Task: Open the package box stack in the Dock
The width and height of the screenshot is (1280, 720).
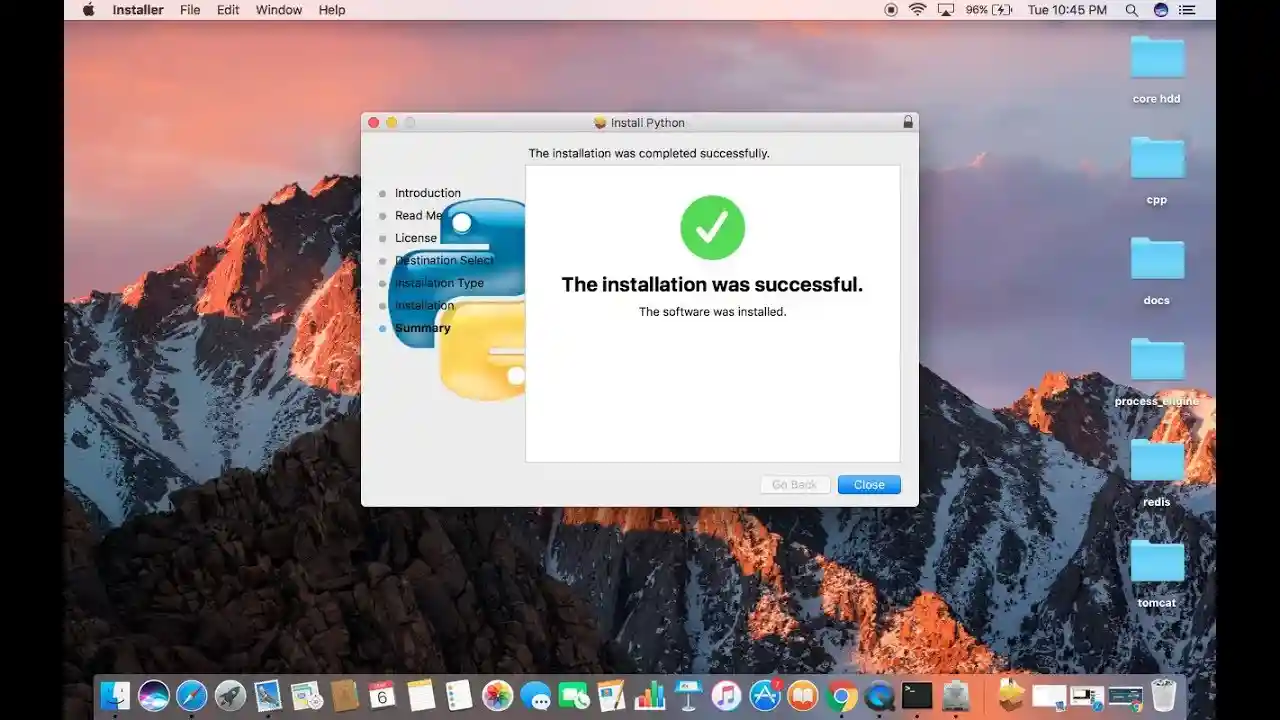Action: coord(1012,695)
